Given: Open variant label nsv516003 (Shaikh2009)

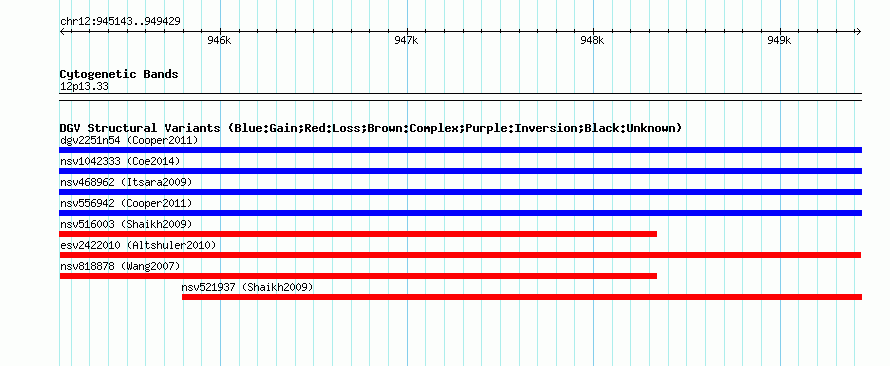Looking at the screenshot, I should [126, 224].
